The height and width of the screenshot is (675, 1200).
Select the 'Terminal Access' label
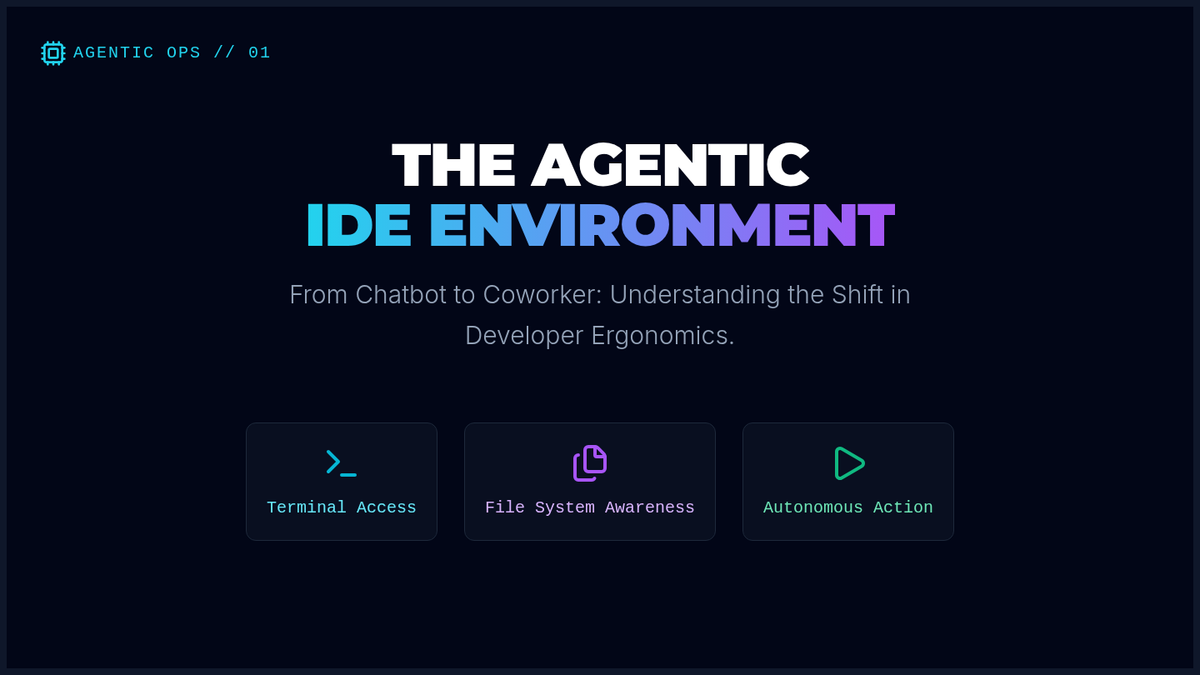341,508
